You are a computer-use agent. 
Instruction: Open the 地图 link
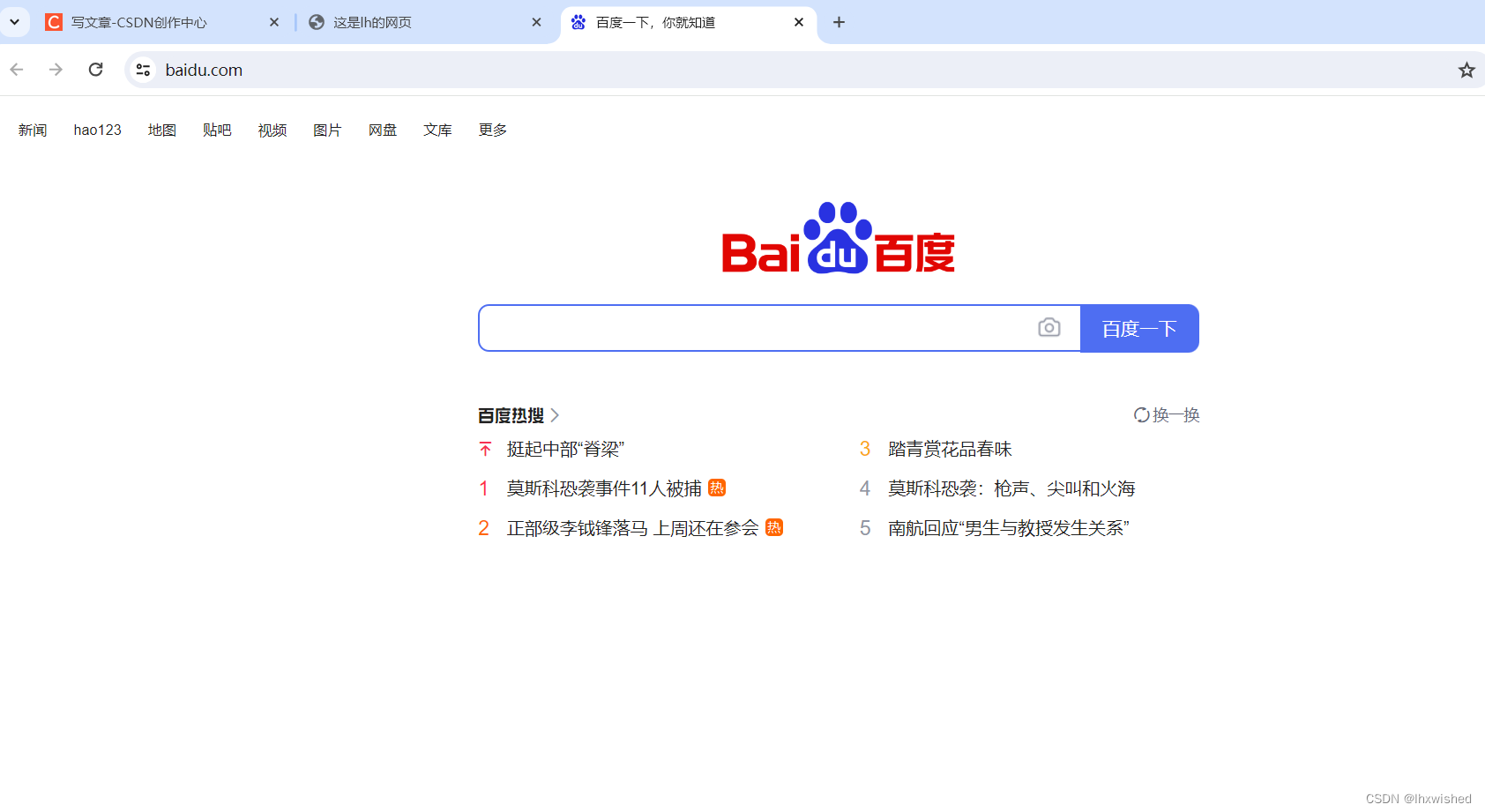(162, 130)
